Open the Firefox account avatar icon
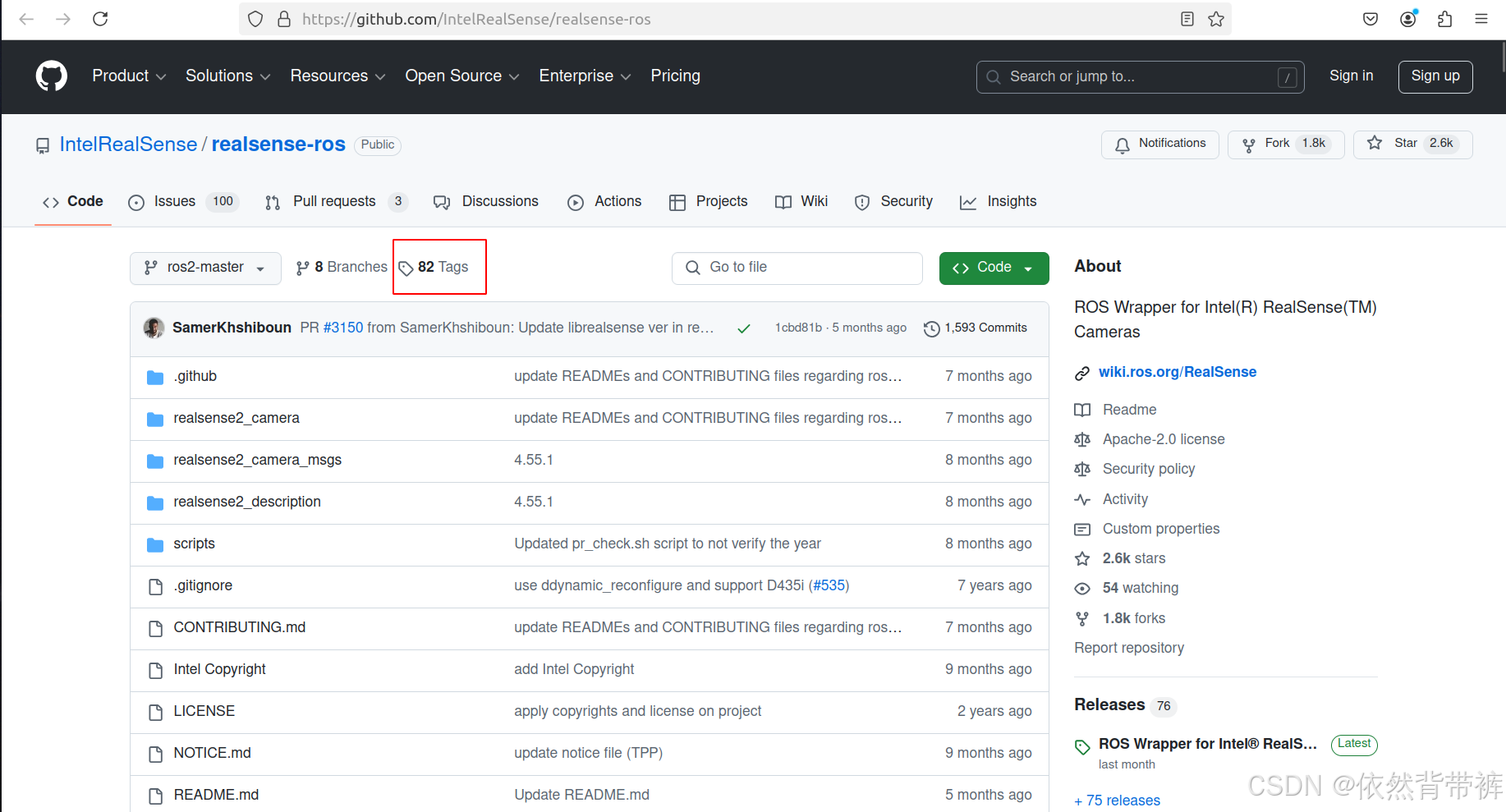The width and height of the screenshot is (1506, 812). coord(1408,19)
